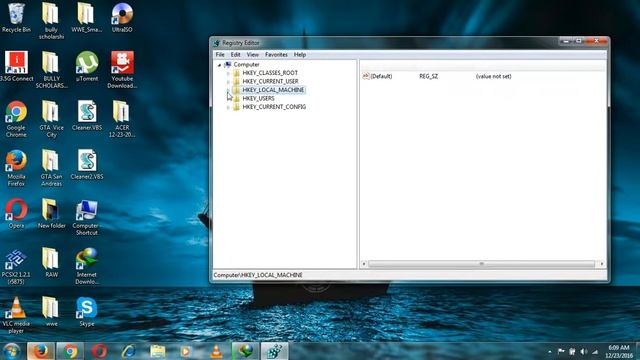Screen dimensions: 640x360
Task: Launch 3.5G Connect desktop shortcut
Action: [x=16, y=66]
